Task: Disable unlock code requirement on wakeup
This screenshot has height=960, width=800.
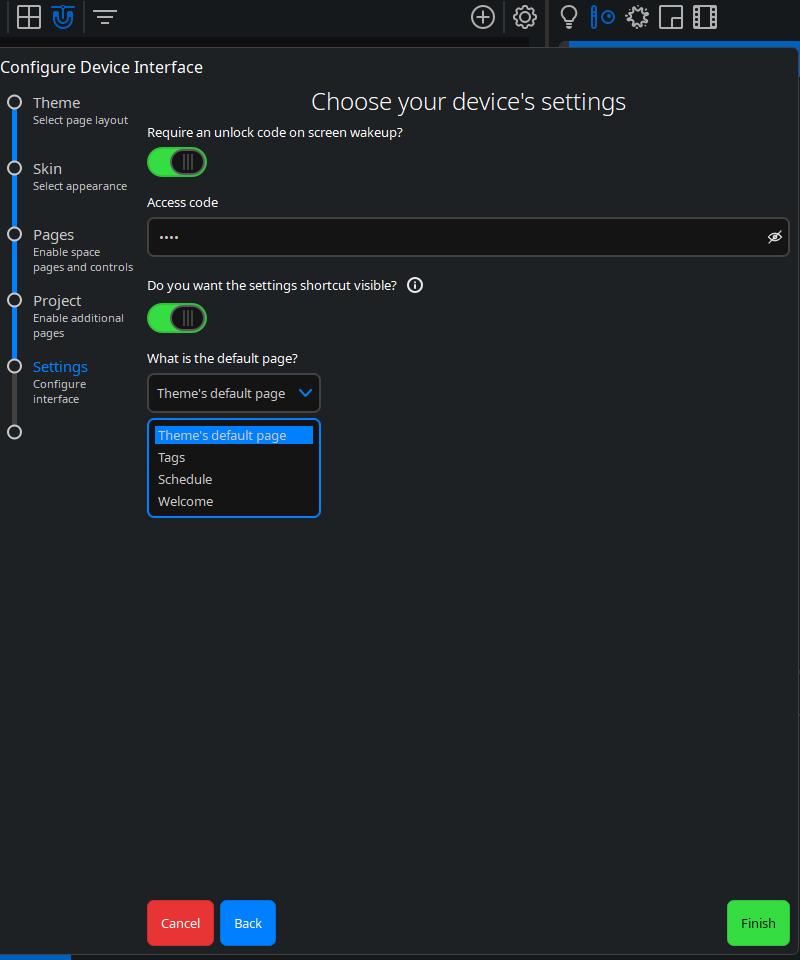Action: (x=177, y=162)
